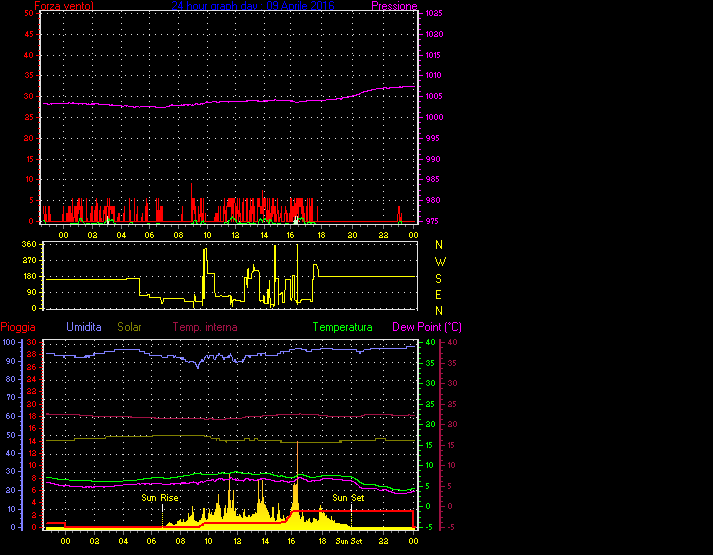This screenshot has width=713, height=555.
Task: Click the bottom compass letter 'N' beside 0
Action: point(439,311)
